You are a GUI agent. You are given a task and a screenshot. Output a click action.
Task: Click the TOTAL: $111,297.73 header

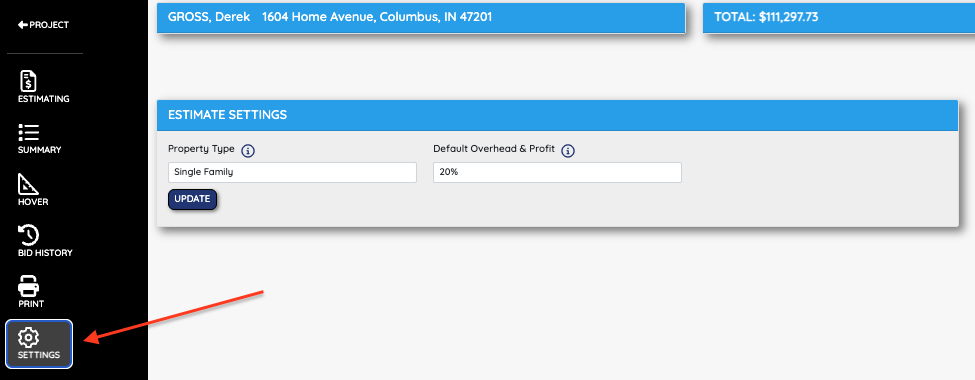839,17
